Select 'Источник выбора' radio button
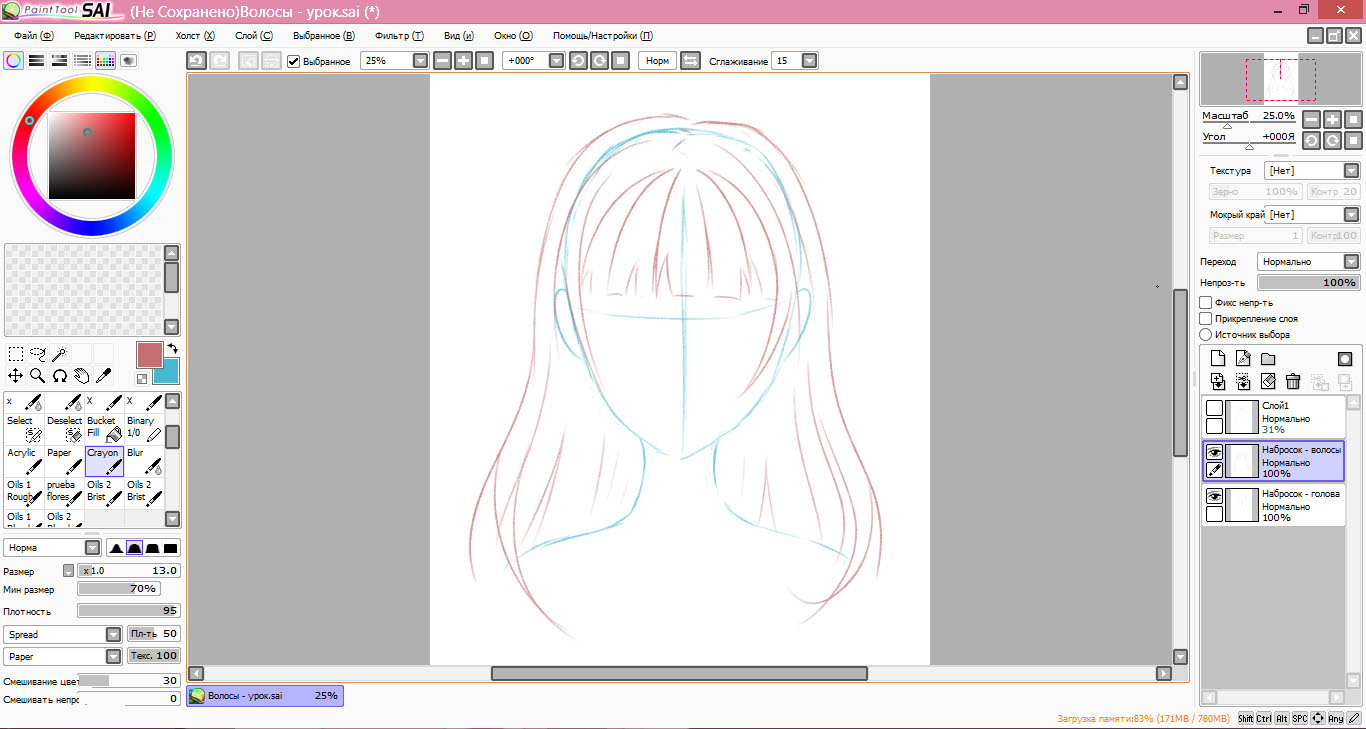 coord(1206,335)
